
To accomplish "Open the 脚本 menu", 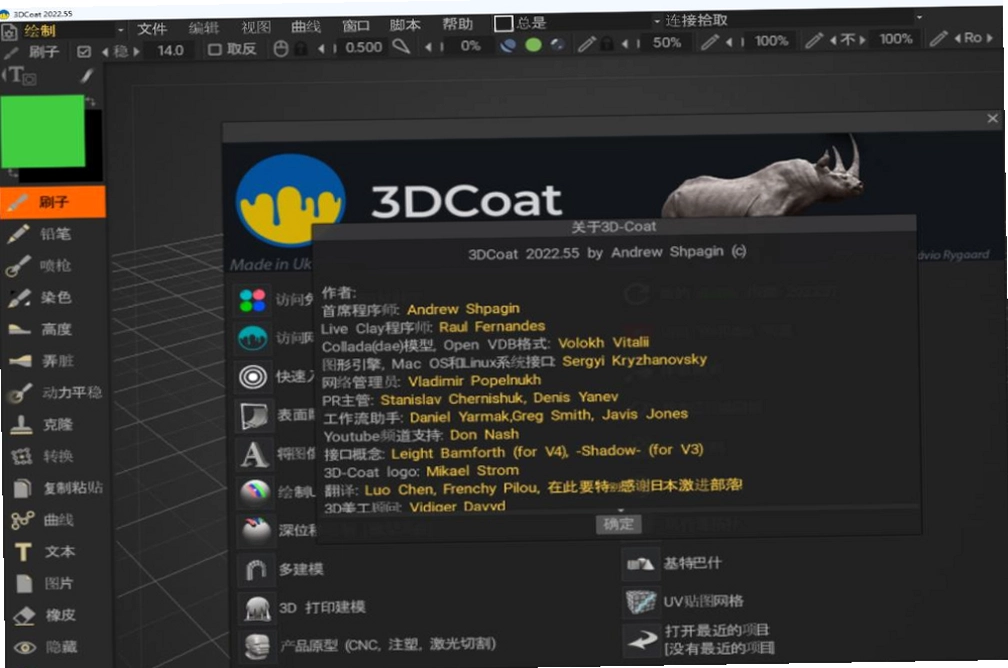I will [404, 25].
